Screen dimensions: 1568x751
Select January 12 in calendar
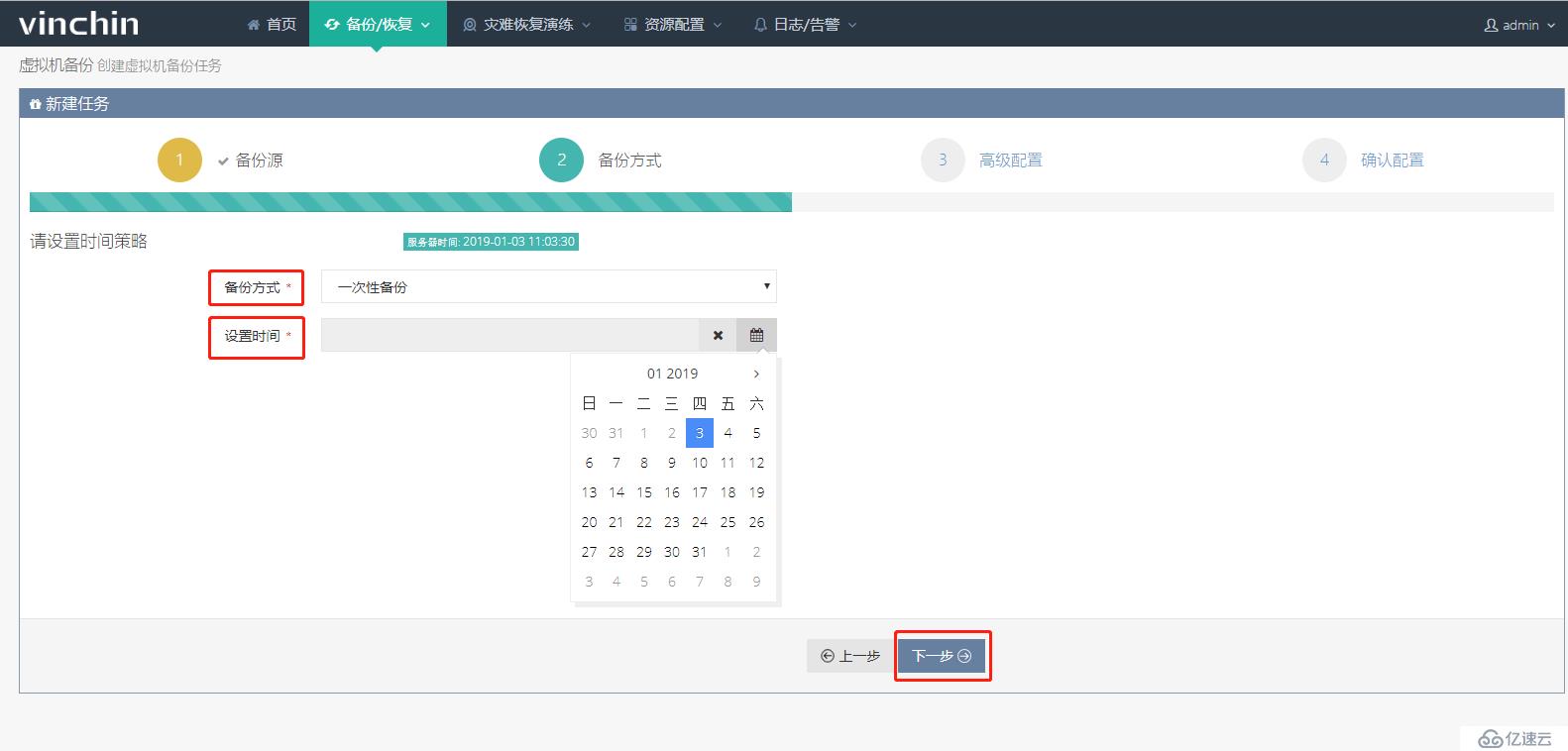pyautogui.click(x=756, y=463)
